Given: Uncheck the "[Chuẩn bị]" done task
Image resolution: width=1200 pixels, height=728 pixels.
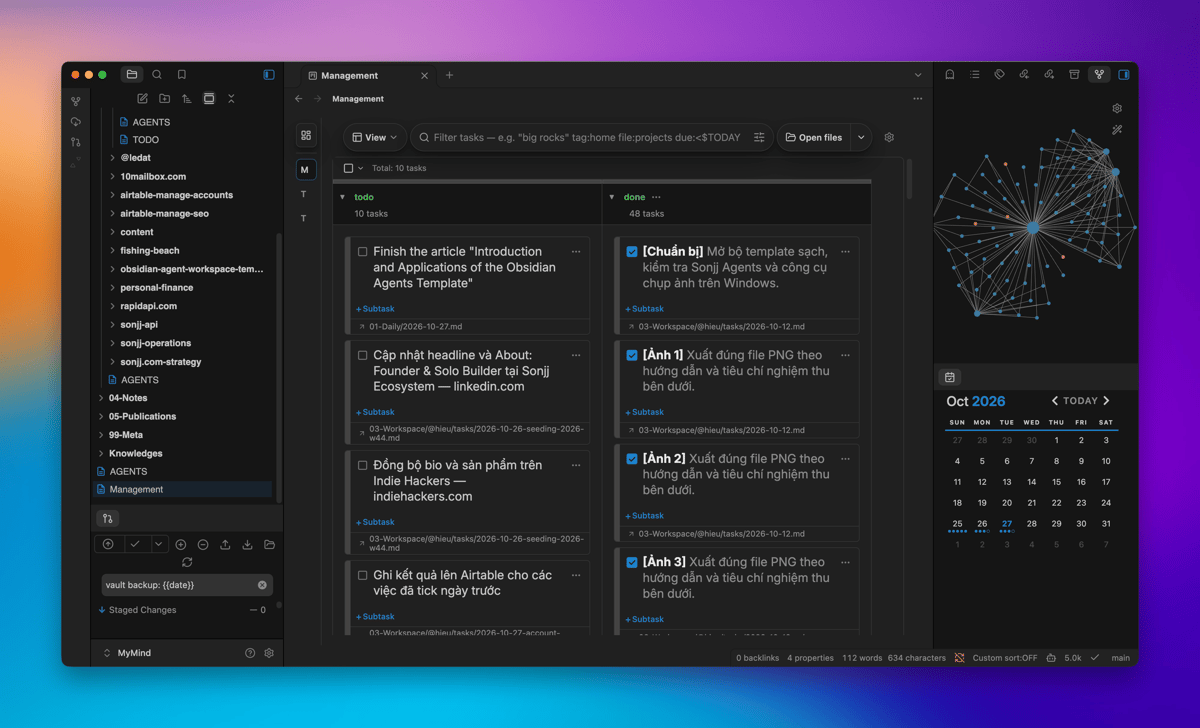Looking at the screenshot, I should point(632,252).
